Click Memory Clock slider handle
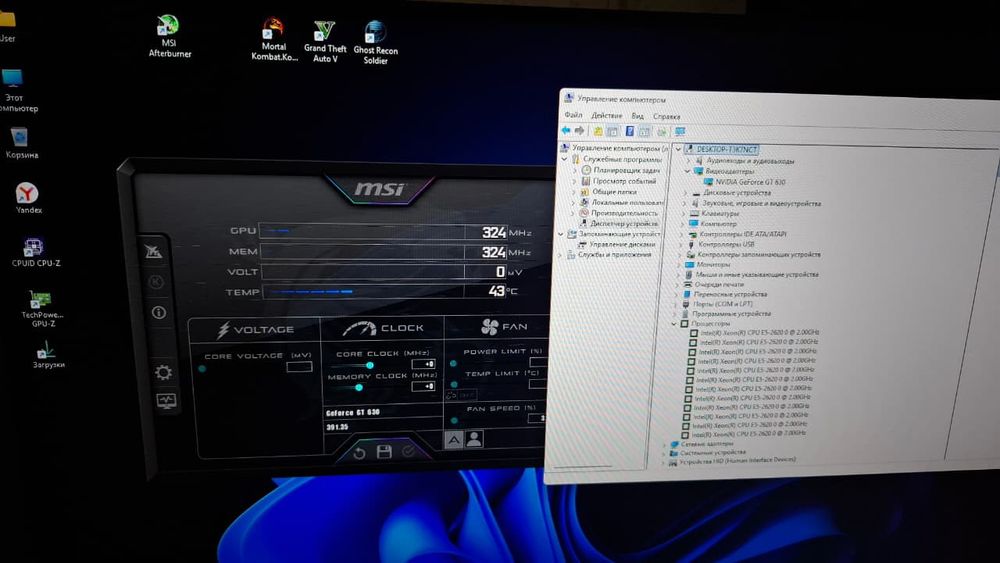 [359, 387]
